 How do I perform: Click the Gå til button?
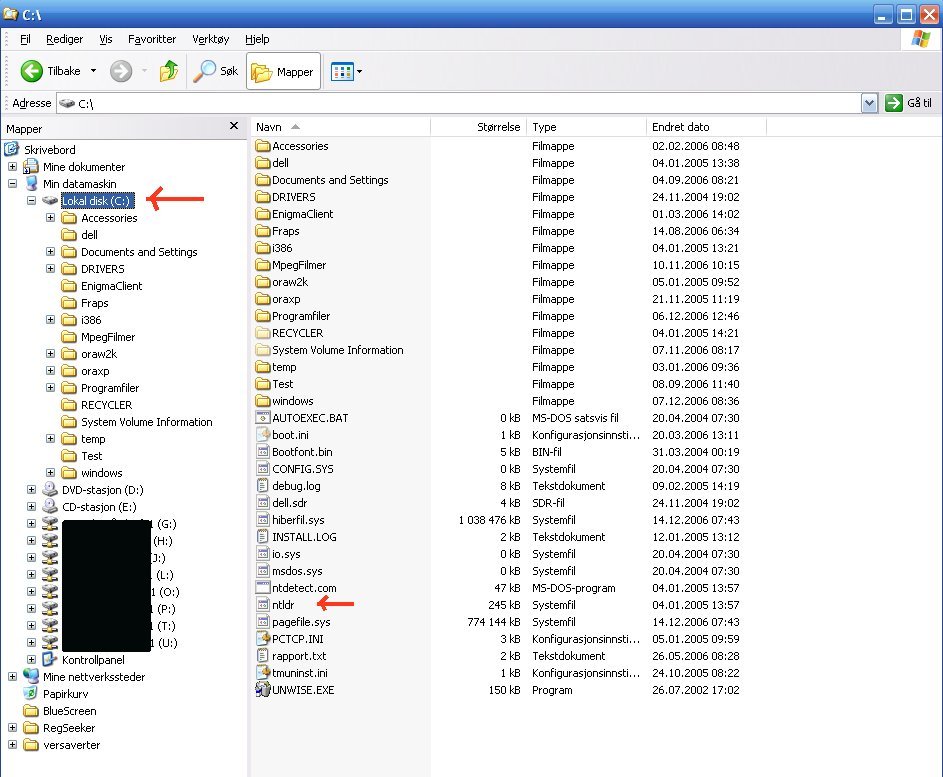point(909,103)
